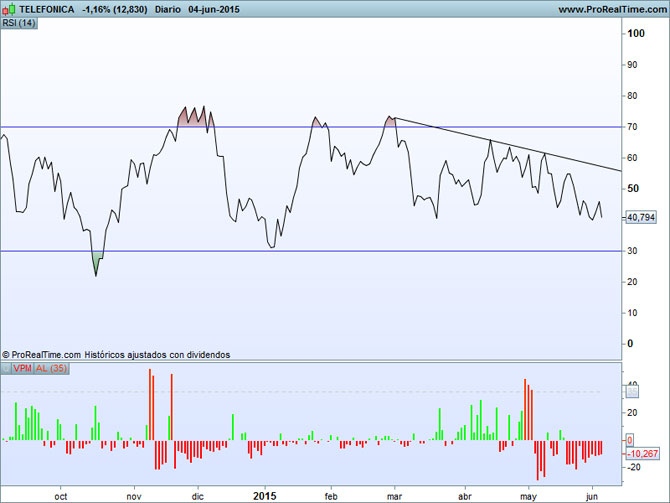Click the jun label on time axis
Screen dimensions: 670x503
pos(592,497)
